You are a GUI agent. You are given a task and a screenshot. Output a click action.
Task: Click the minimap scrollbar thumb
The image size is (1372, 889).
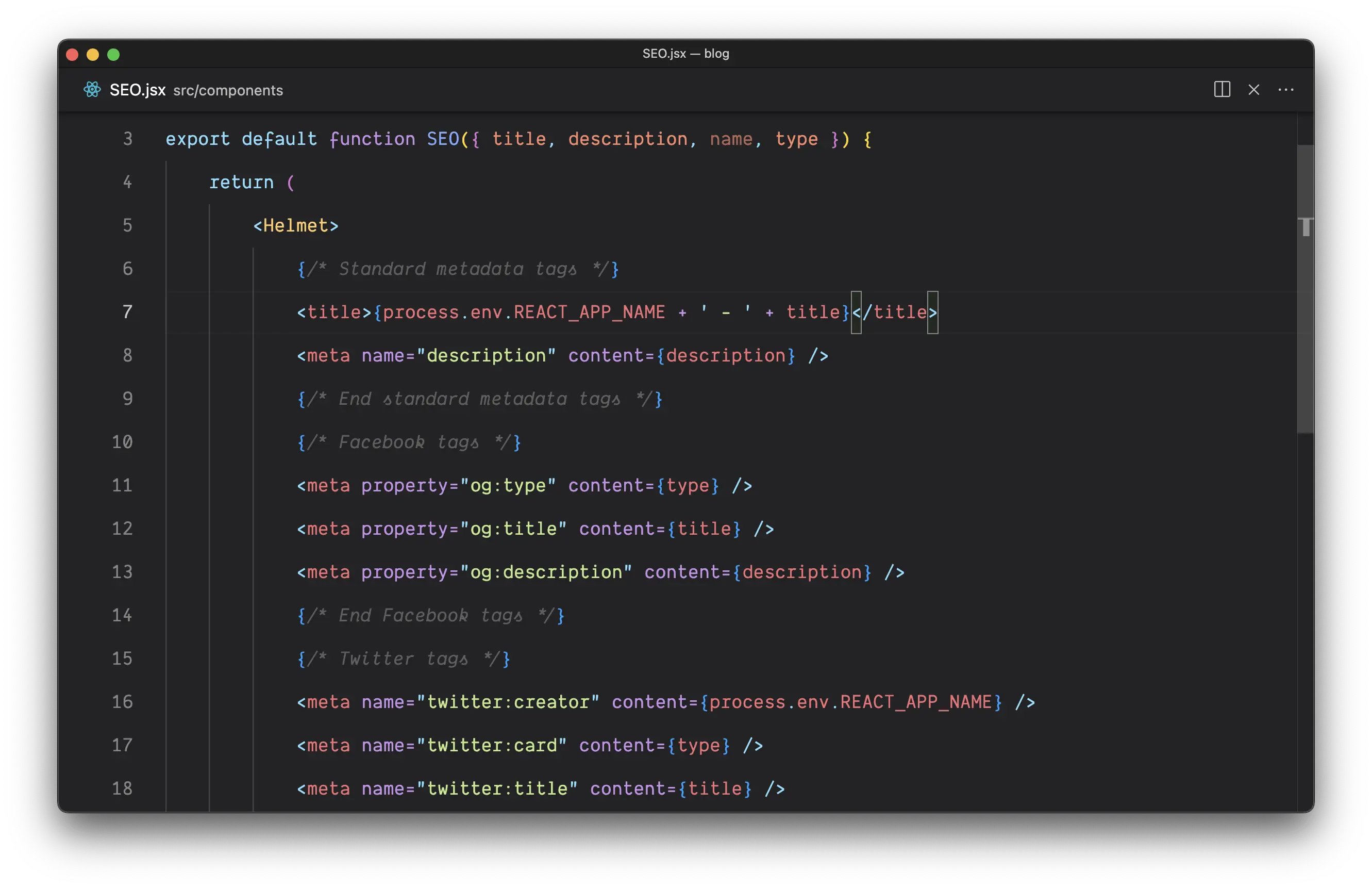[x=1305, y=288]
